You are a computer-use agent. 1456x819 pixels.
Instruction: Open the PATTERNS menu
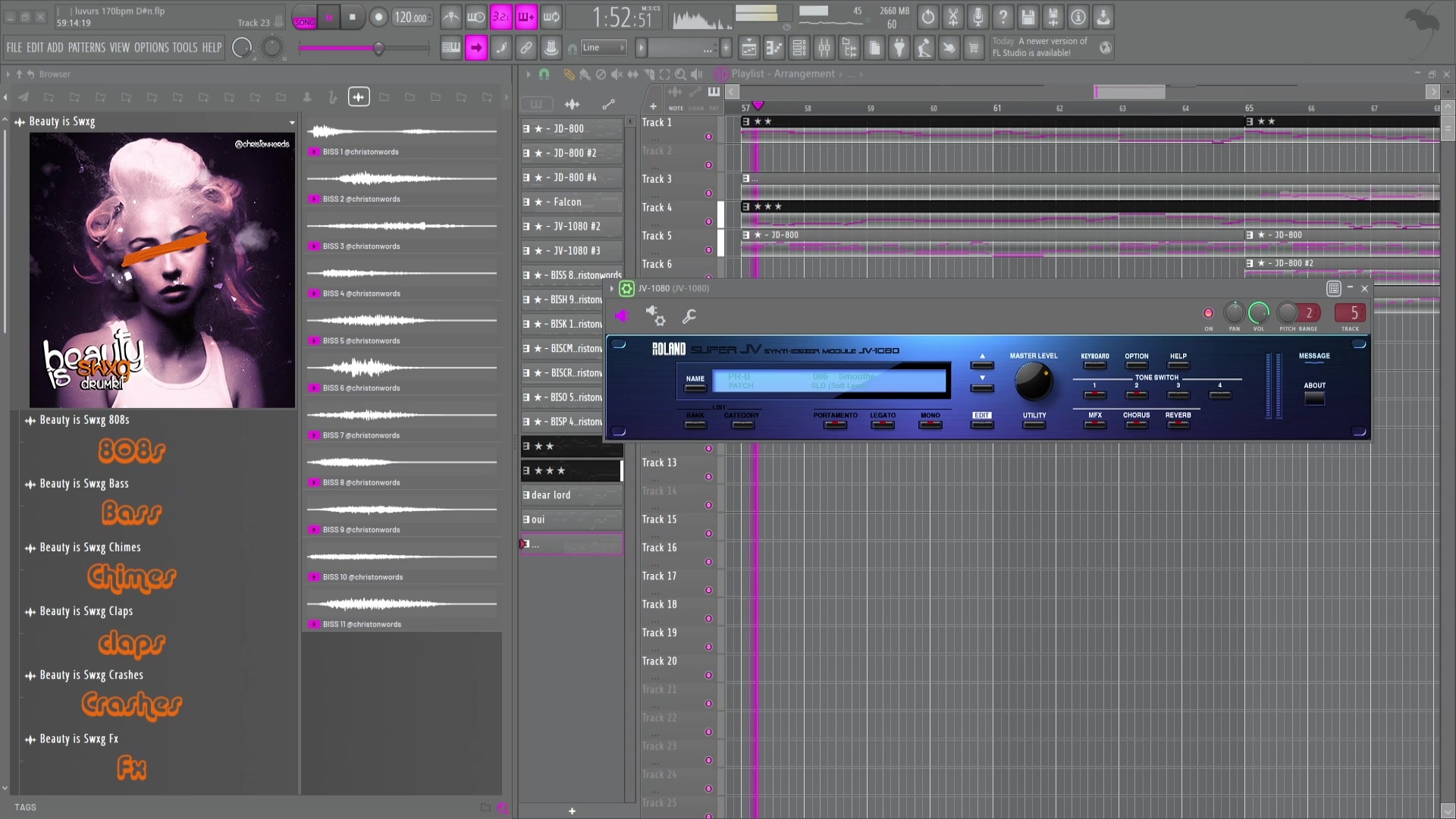[x=86, y=48]
